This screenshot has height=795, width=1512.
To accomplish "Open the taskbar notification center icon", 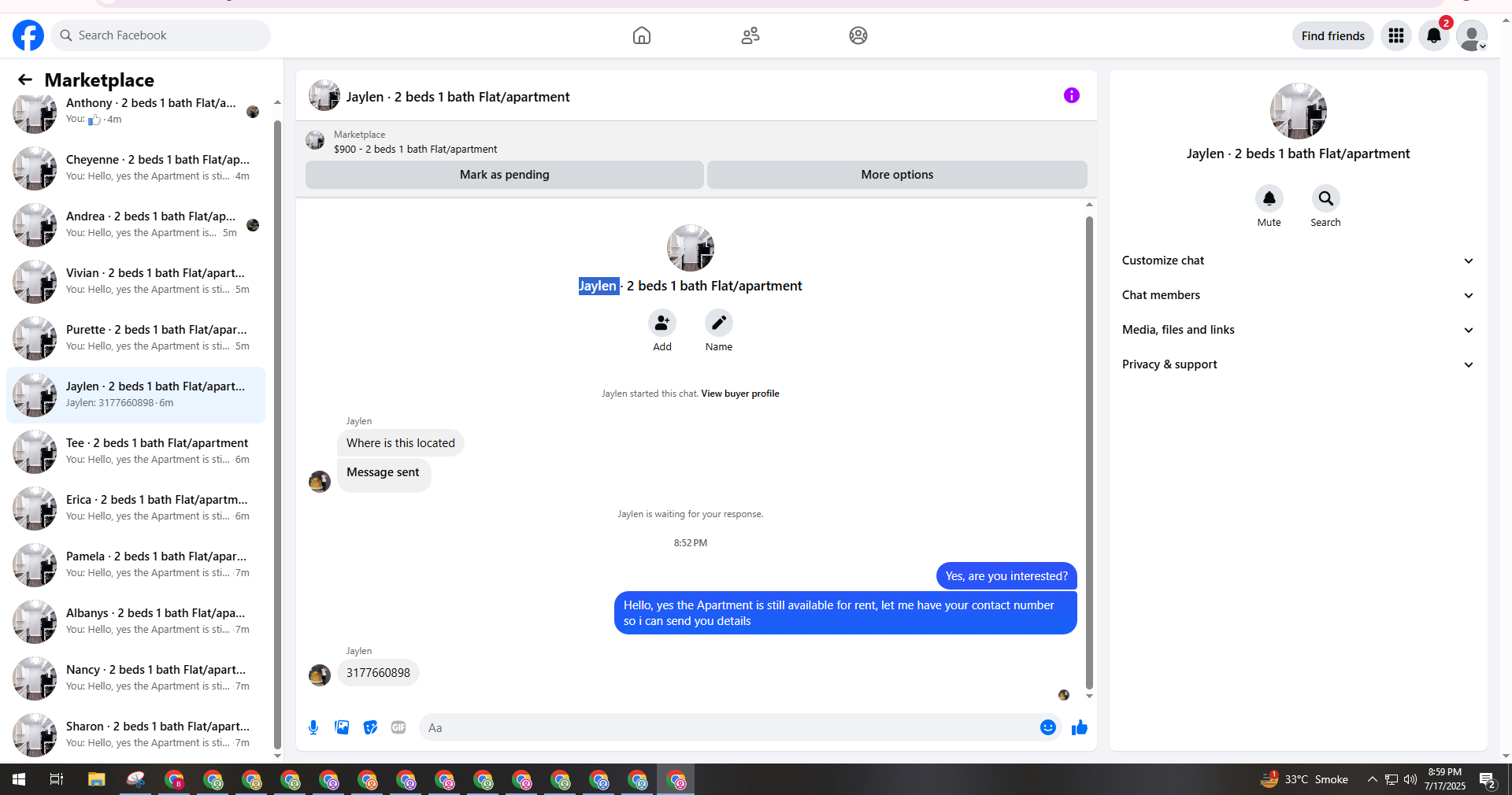I will (1488, 779).
